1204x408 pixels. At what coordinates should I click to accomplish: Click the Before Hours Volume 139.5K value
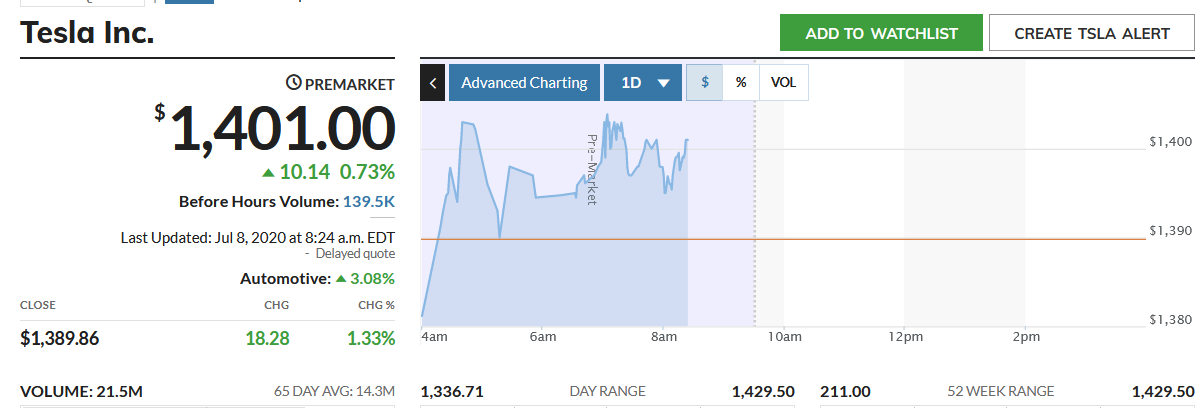(x=369, y=202)
